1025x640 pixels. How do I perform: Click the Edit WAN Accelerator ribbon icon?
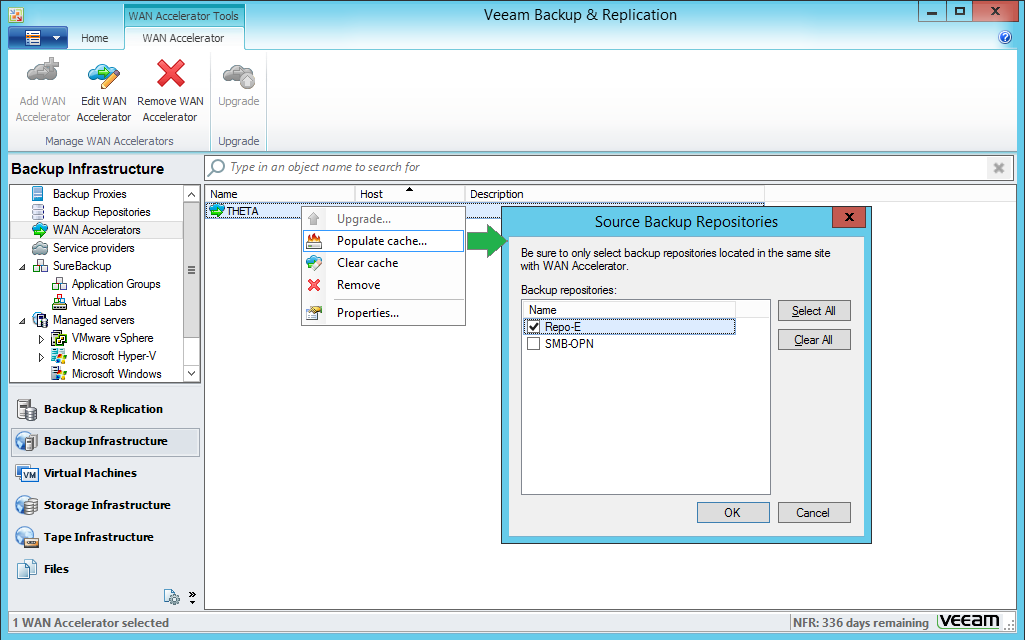pyautogui.click(x=104, y=74)
